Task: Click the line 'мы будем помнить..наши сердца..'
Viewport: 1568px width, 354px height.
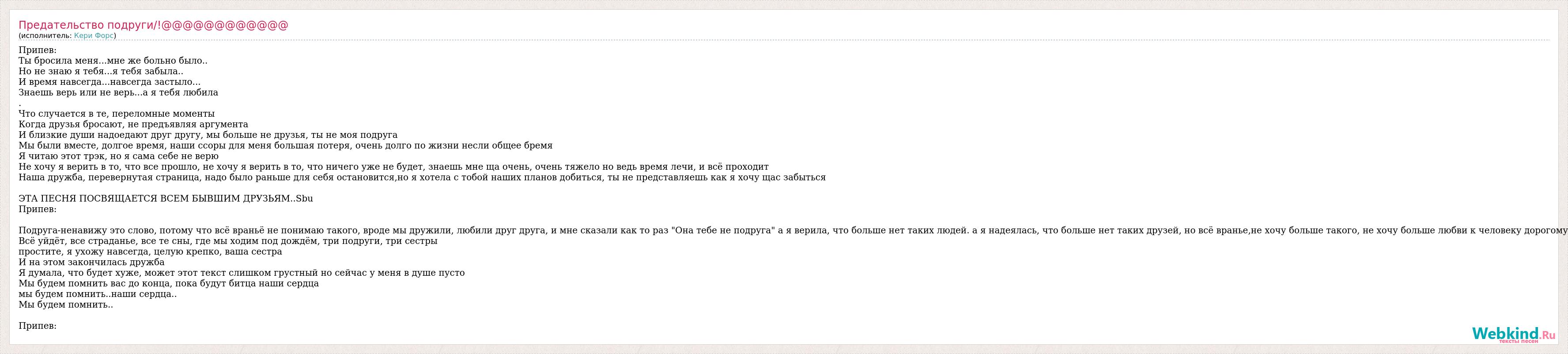Action: tap(98, 294)
